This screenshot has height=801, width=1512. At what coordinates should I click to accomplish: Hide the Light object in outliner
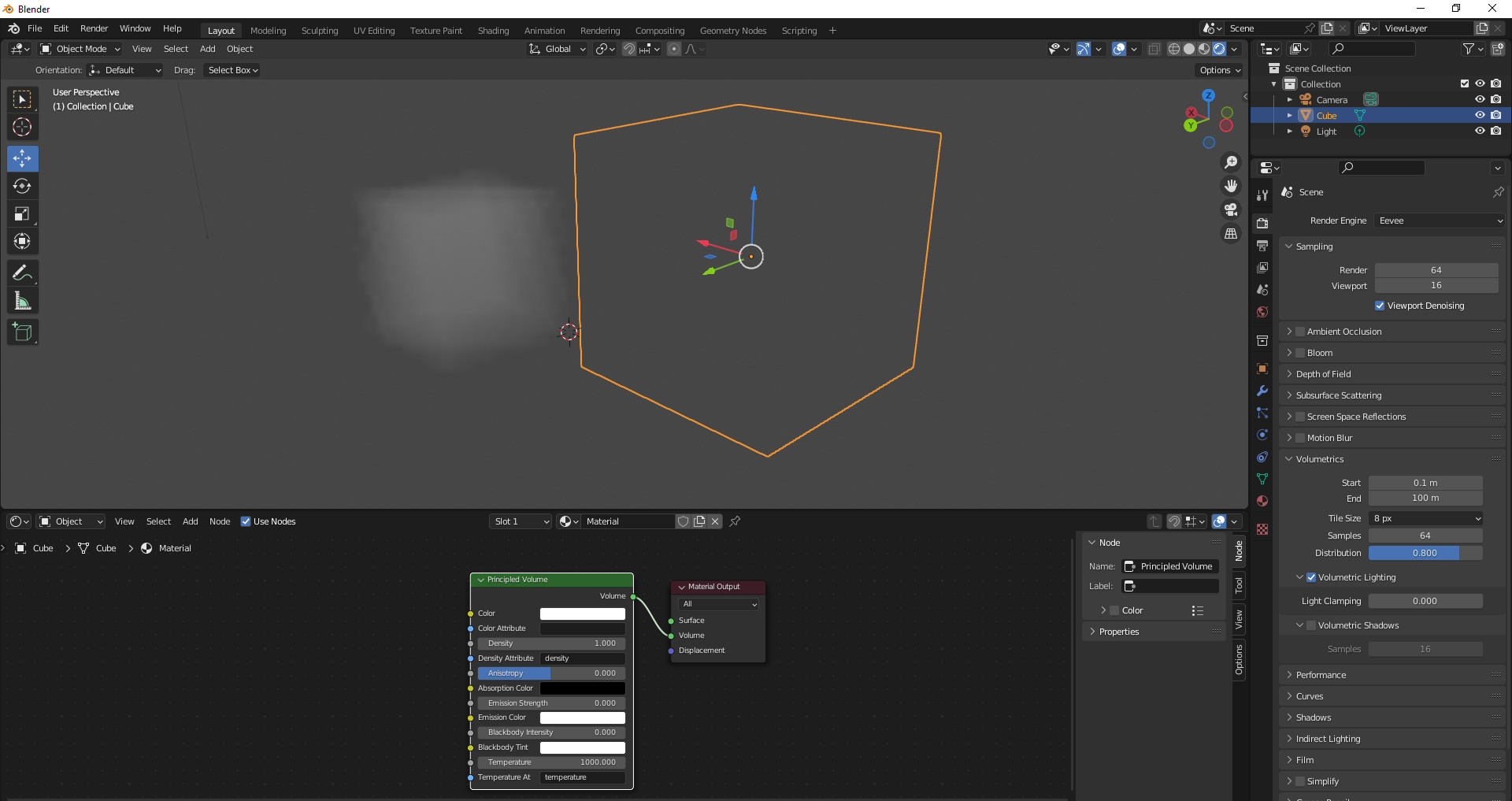point(1480,132)
